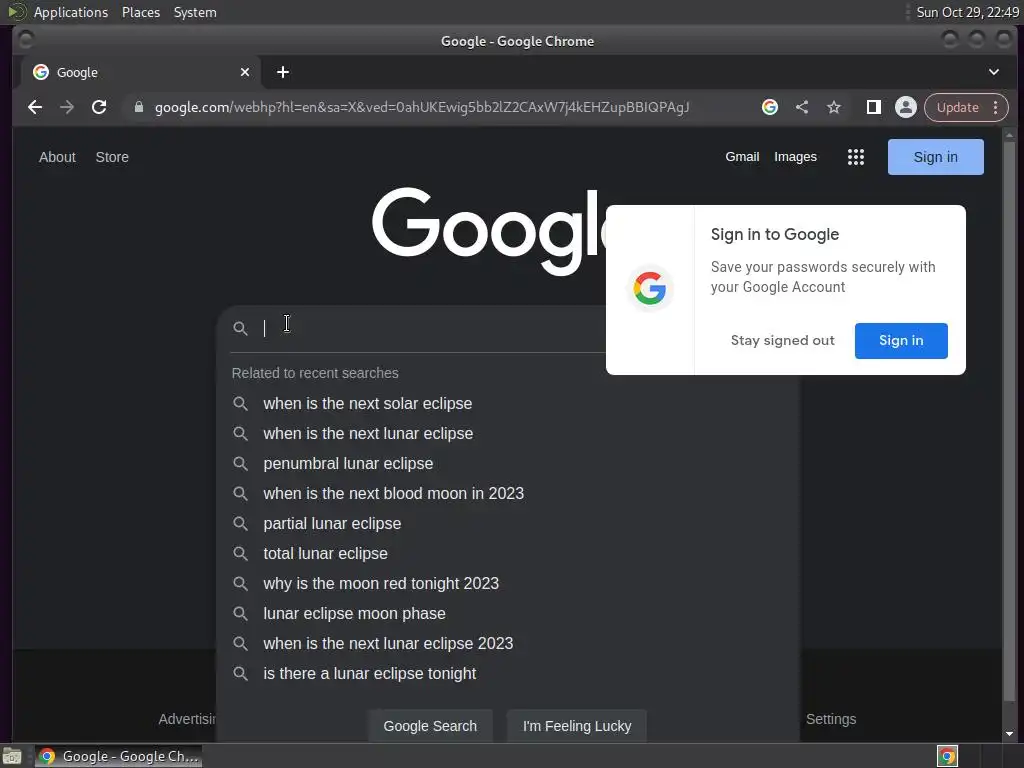Viewport: 1024px width, 768px height.
Task: Click I'm Feeling Lucky button
Action: (x=577, y=726)
